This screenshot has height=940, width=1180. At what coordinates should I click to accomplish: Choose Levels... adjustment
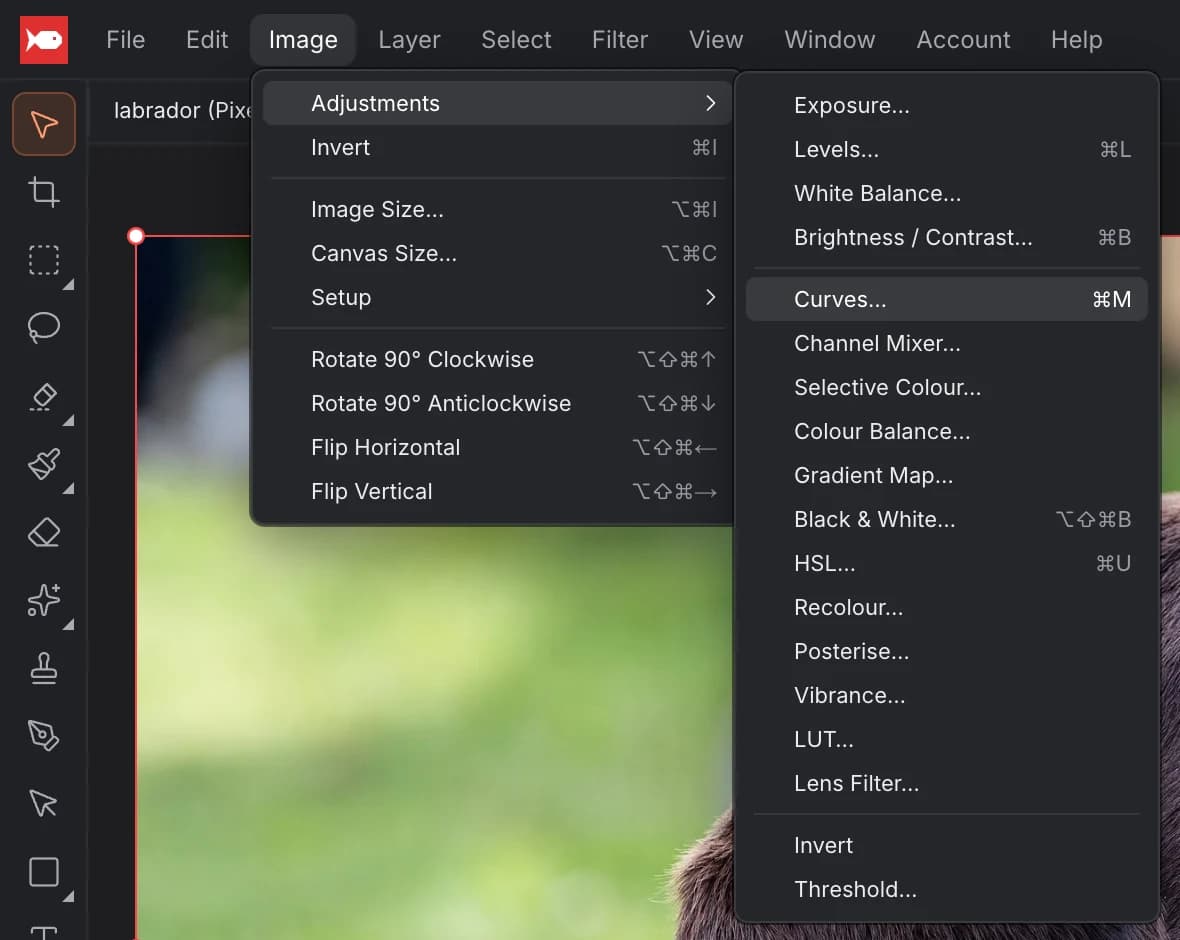947,149
